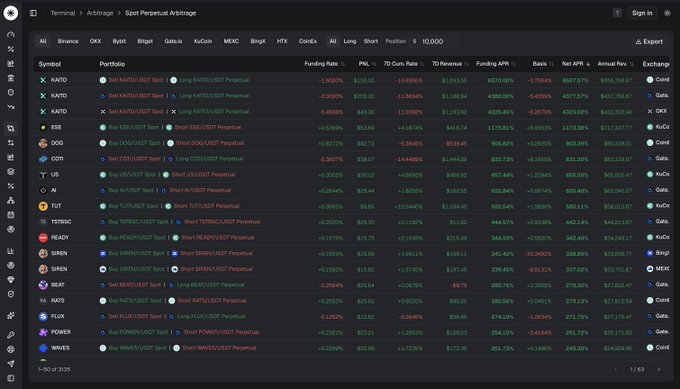Open the swap arrows icon in sidebar
The width and height of the screenshot is (680, 389).
[x=11, y=143]
